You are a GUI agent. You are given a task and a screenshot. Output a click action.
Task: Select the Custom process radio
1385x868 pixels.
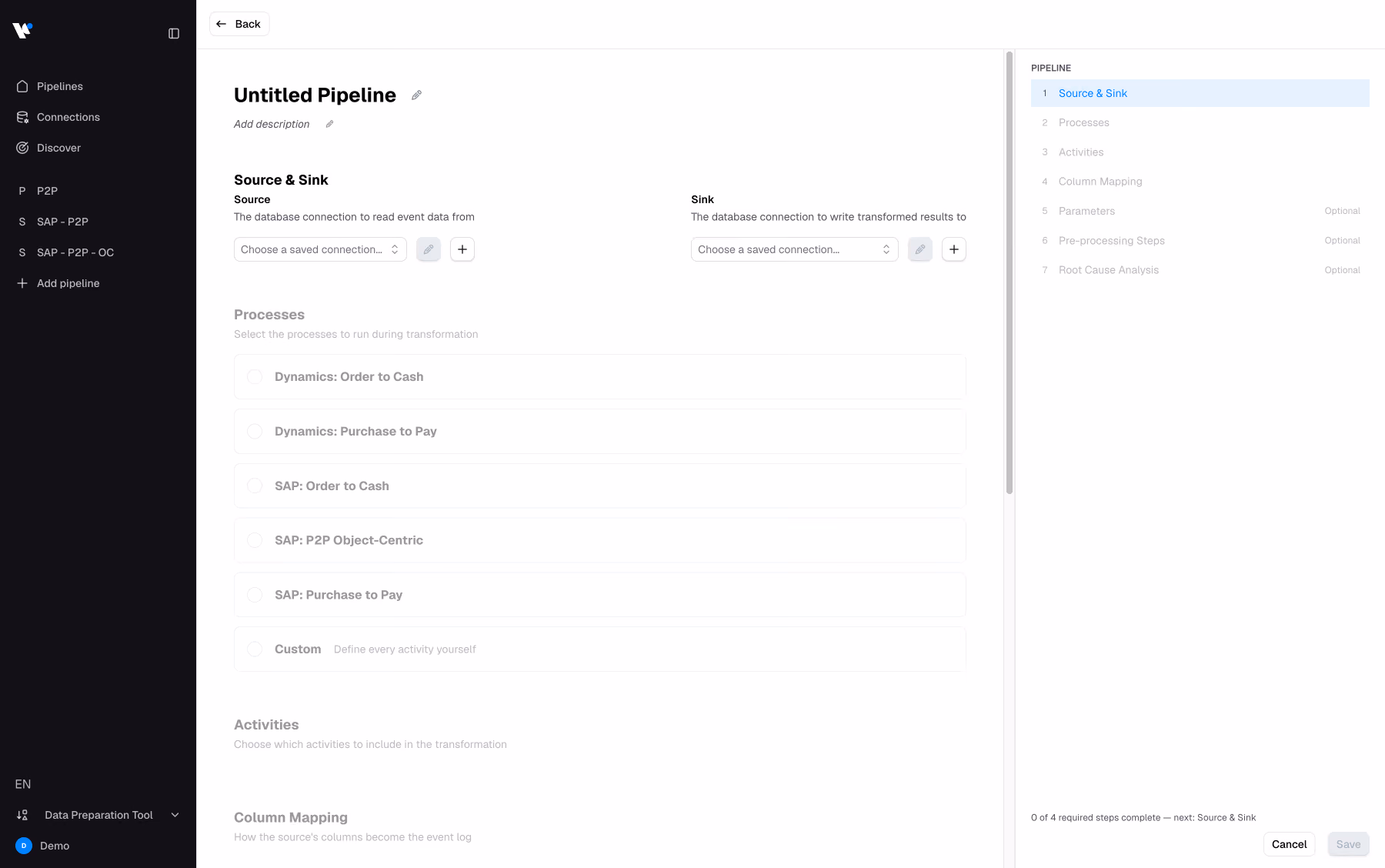coord(255,649)
